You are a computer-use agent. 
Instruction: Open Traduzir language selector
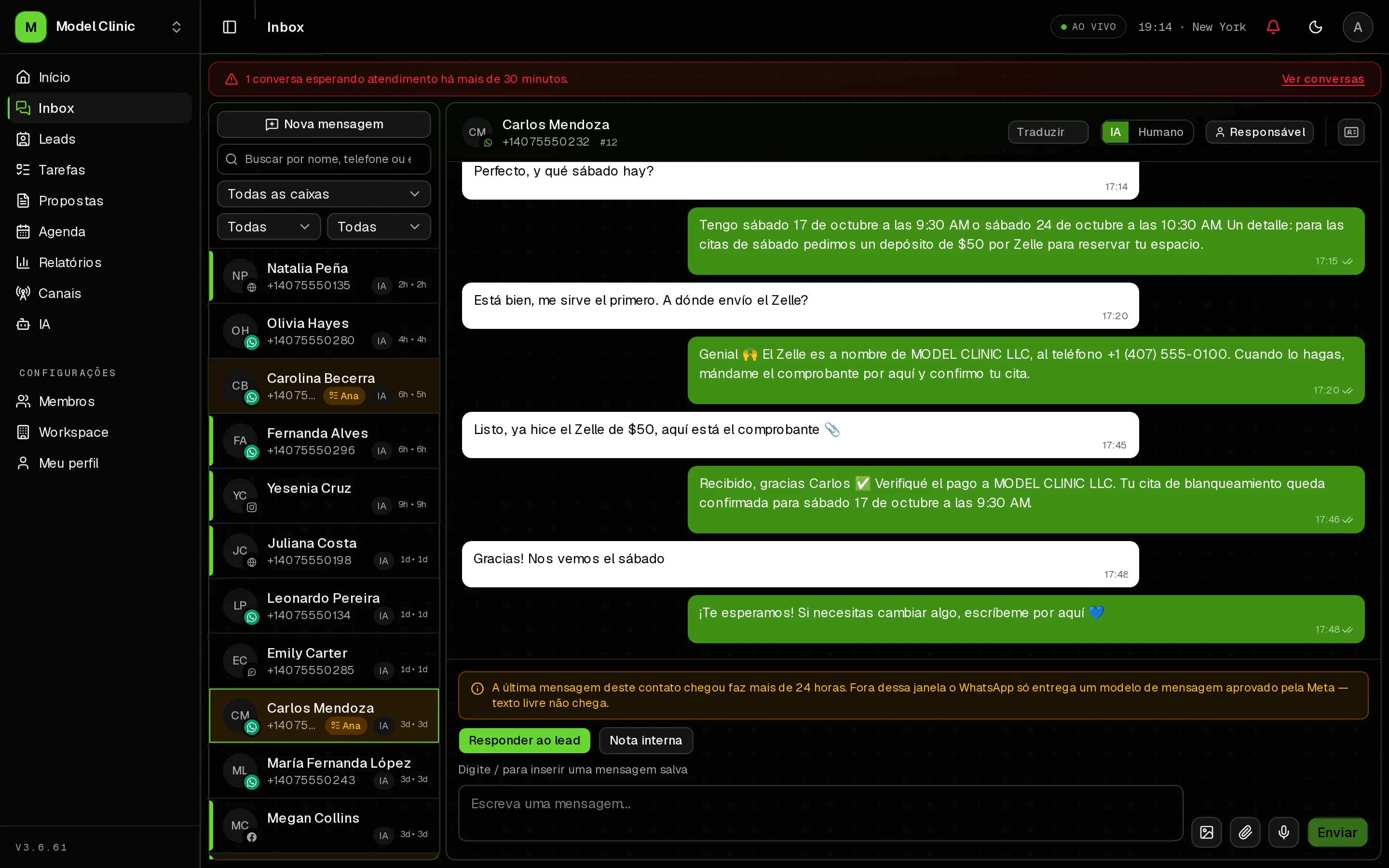click(1048, 132)
